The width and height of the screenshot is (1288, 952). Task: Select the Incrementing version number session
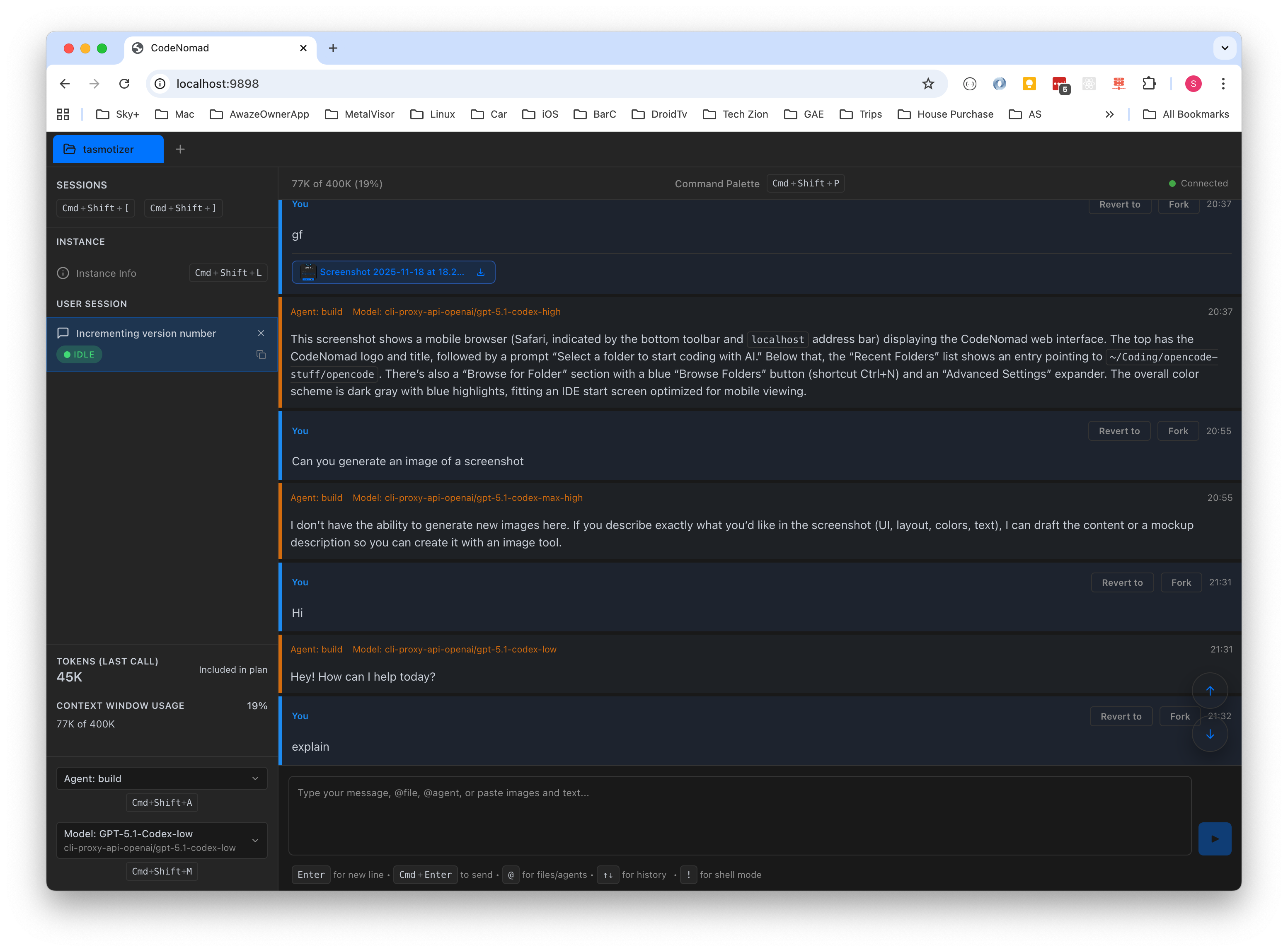click(162, 344)
